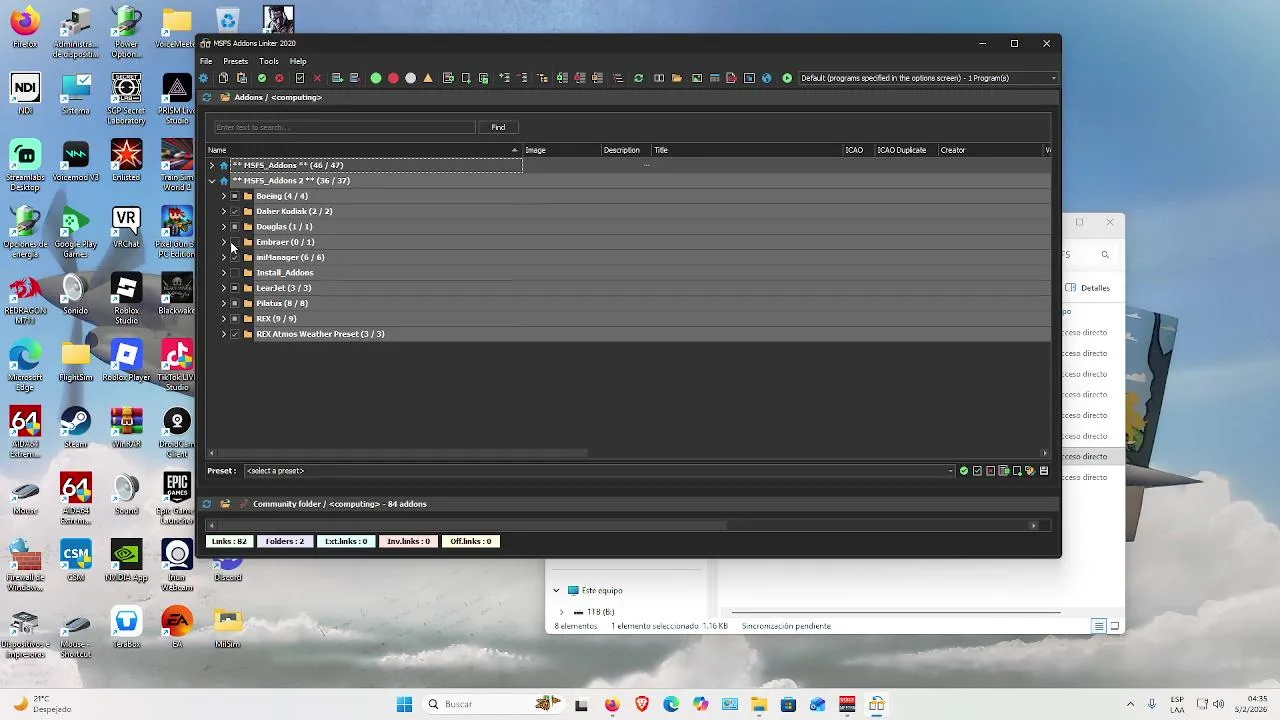The width and height of the screenshot is (1280, 720).
Task: Click the green play button toolbar icon
Action: click(787, 78)
